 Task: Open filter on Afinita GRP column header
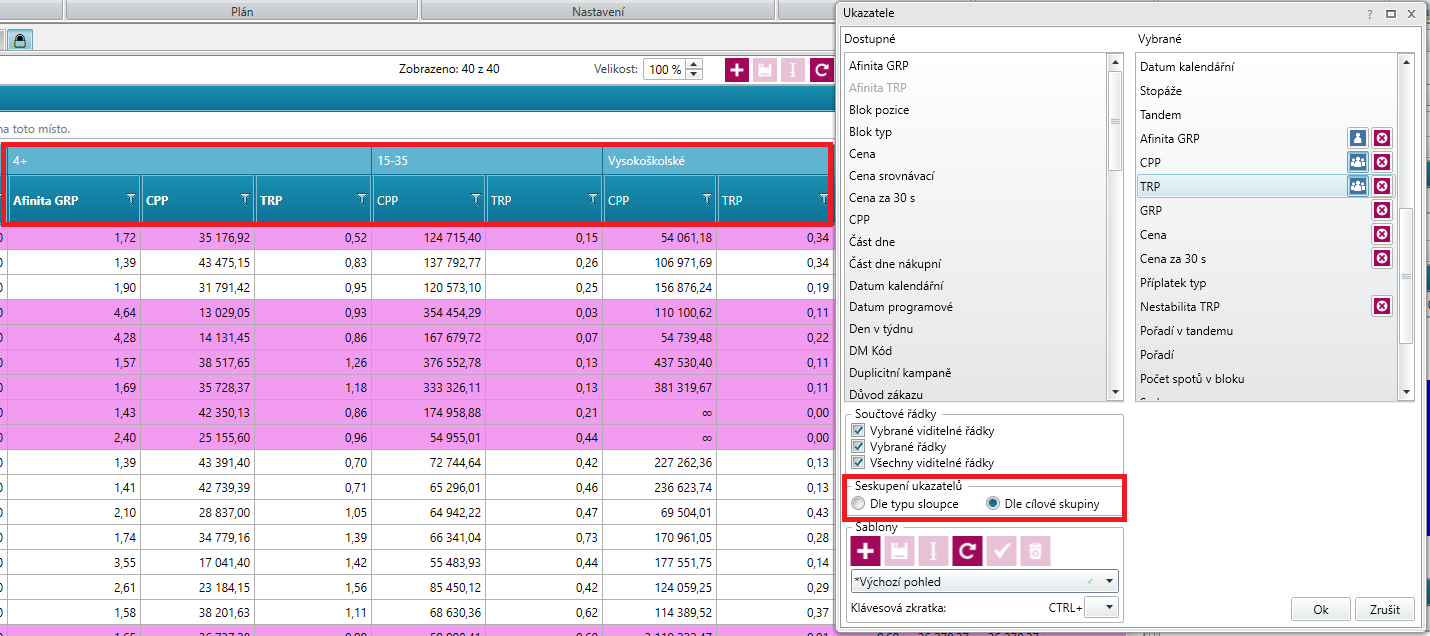(x=130, y=200)
